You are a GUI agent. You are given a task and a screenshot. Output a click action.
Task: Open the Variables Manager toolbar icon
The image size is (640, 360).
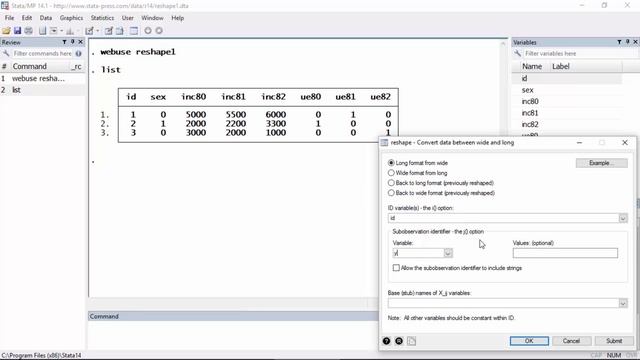click(x=134, y=31)
